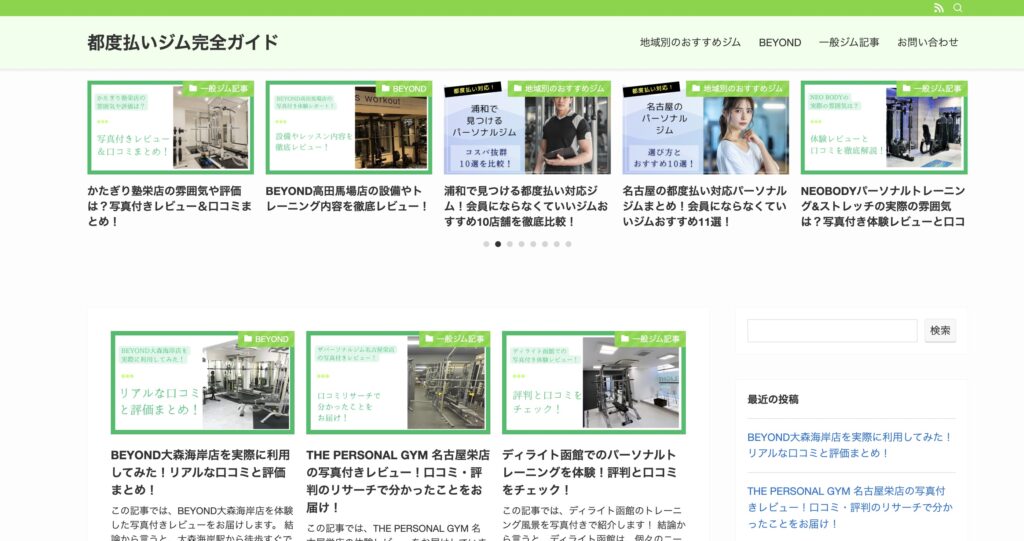1024x541 pixels.
Task: Click the BEYOND folder tag on 大森海岸 article
Action: (x=265, y=339)
